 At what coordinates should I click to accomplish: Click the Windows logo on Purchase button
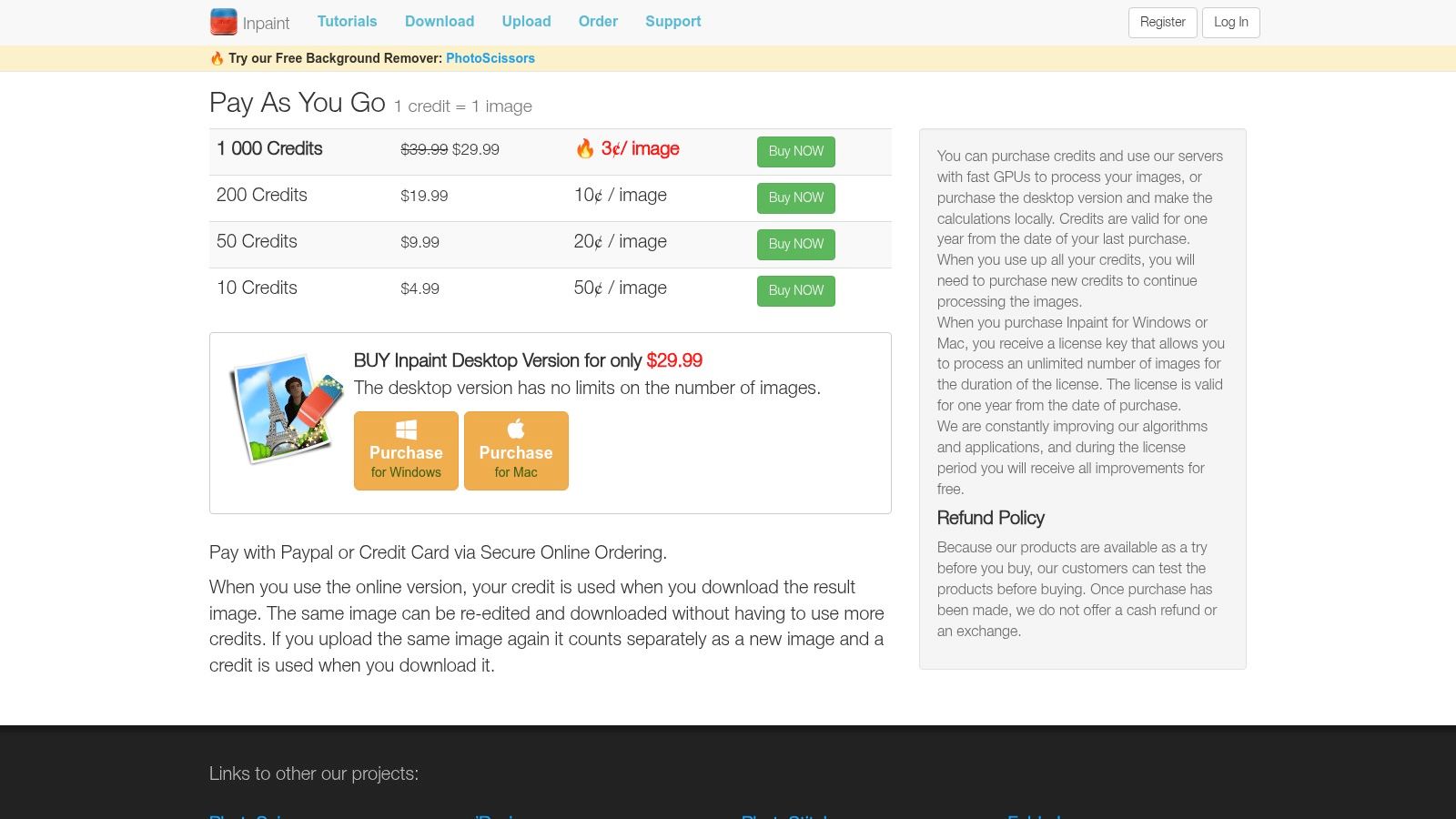[x=406, y=430]
